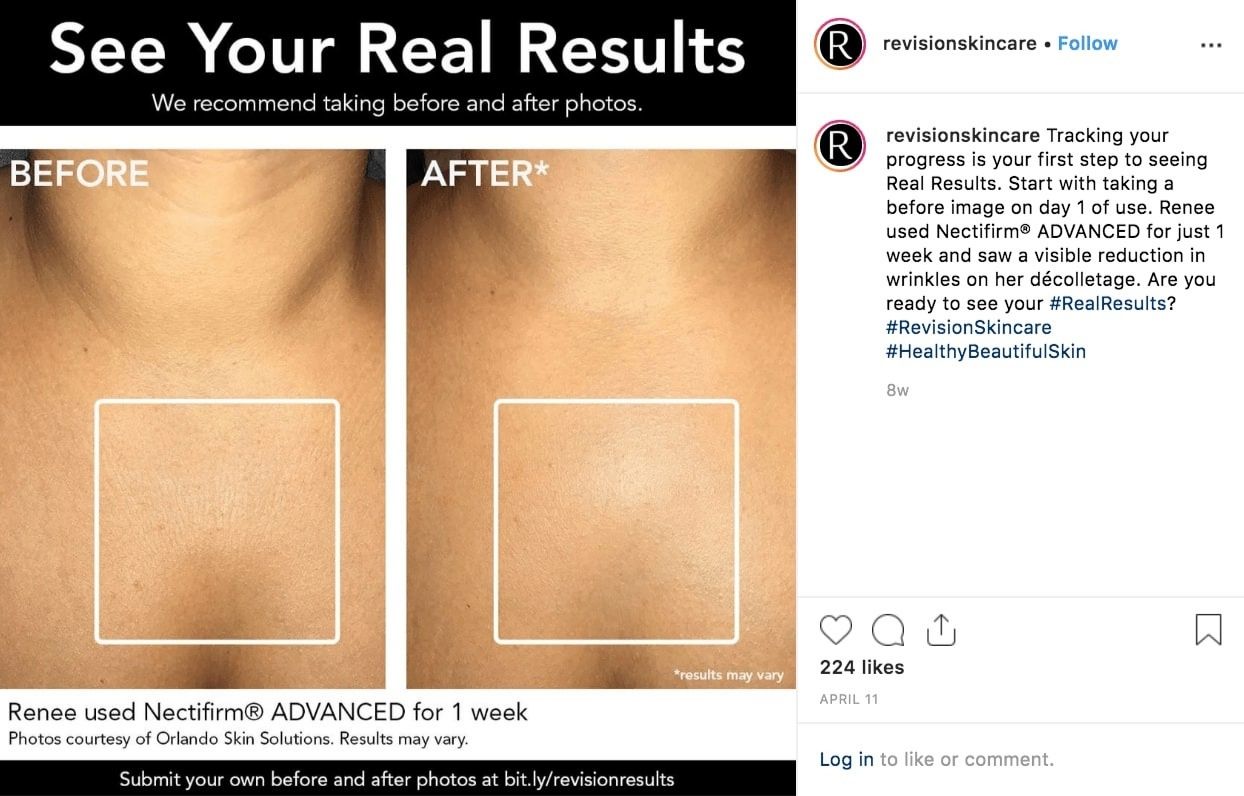Screen dimensions: 1244x796
Task: Open revisionskincare username in header
Action: click(x=960, y=43)
